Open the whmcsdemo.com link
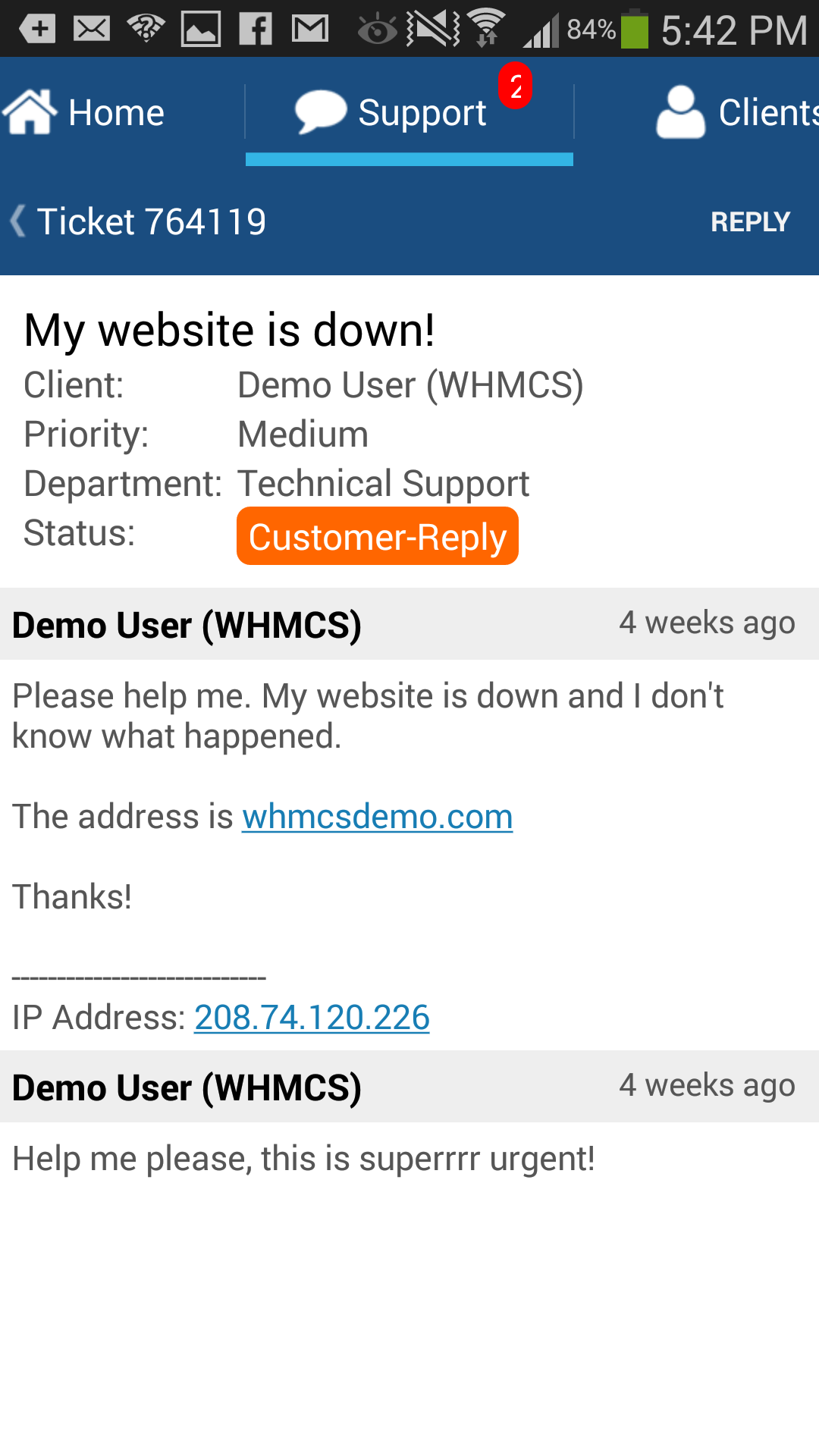This screenshot has width=819, height=1456. 378,817
